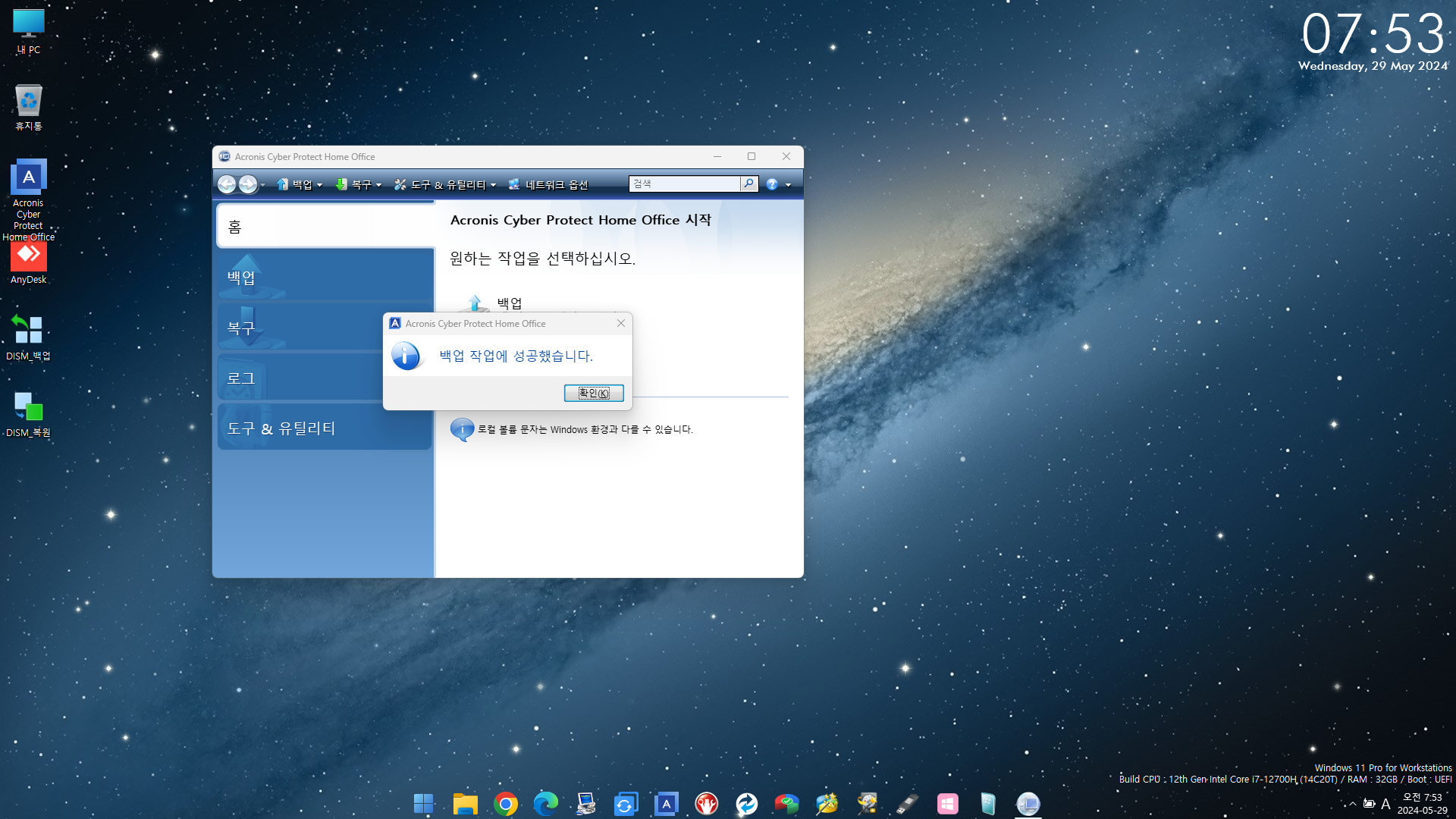Open the active round computer taskbar icon
This screenshot has width=1456, height=819.
pos(1028,804)
